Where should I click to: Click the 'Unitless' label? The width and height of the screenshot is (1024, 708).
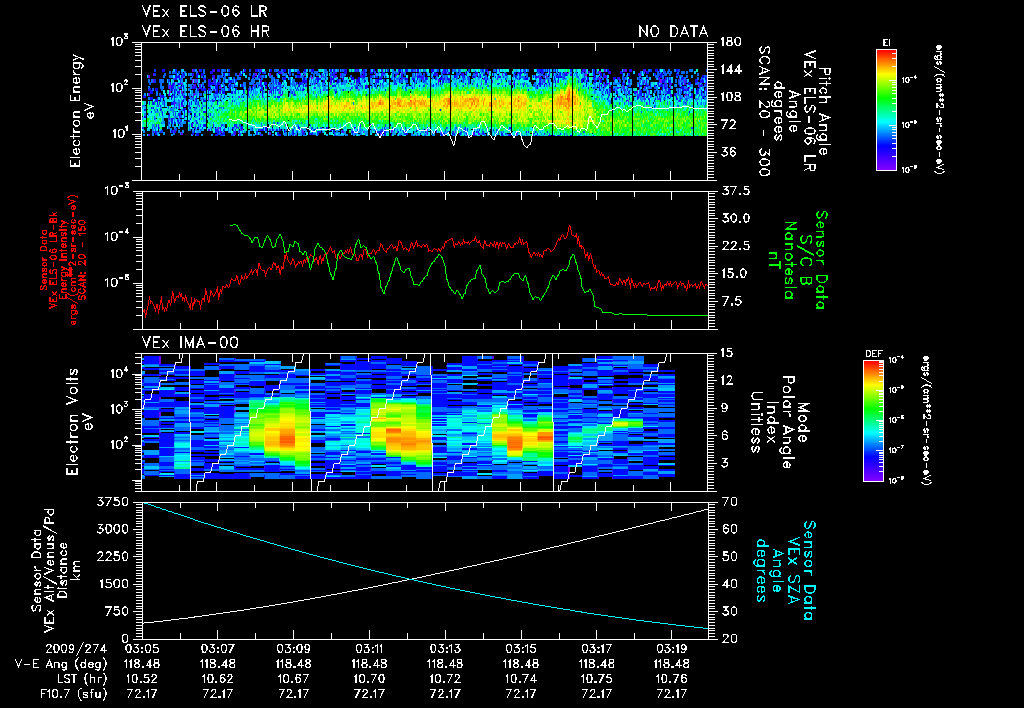pos(756,422)
